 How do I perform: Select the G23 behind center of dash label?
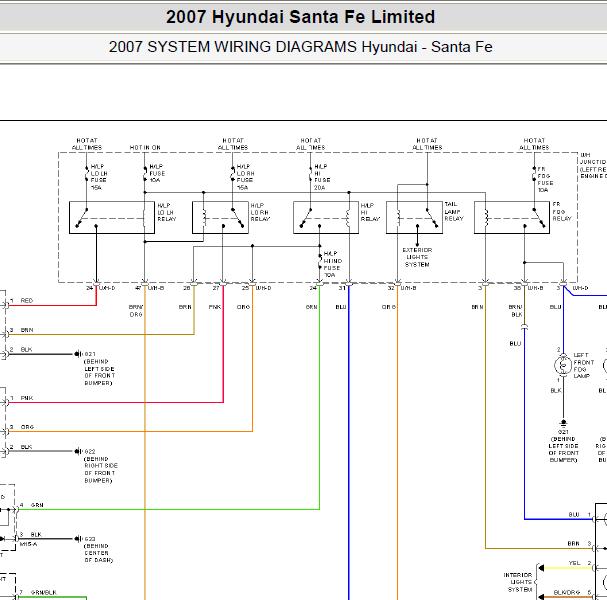pos(98,550)
